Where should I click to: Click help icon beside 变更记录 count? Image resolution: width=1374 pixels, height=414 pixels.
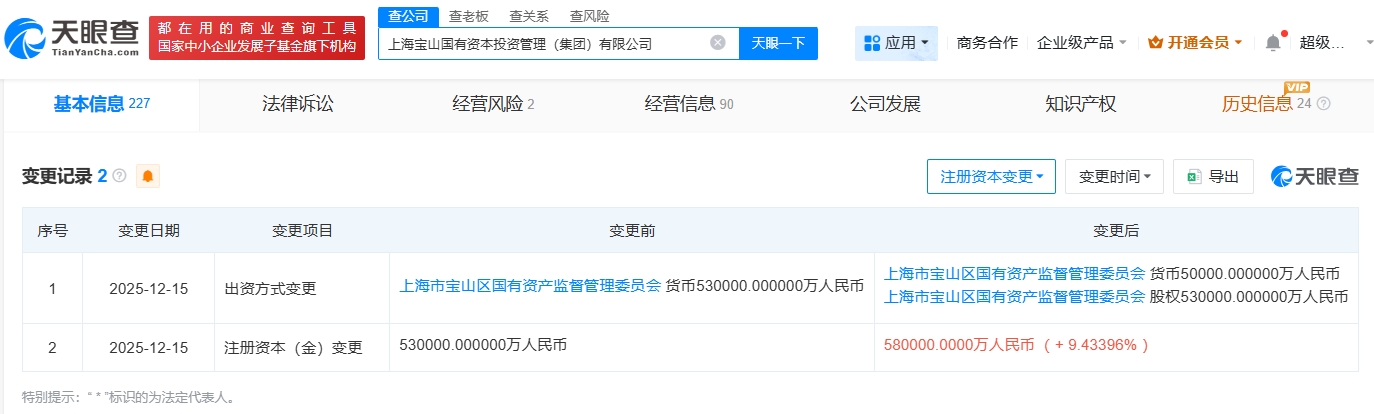pos(120,177)
